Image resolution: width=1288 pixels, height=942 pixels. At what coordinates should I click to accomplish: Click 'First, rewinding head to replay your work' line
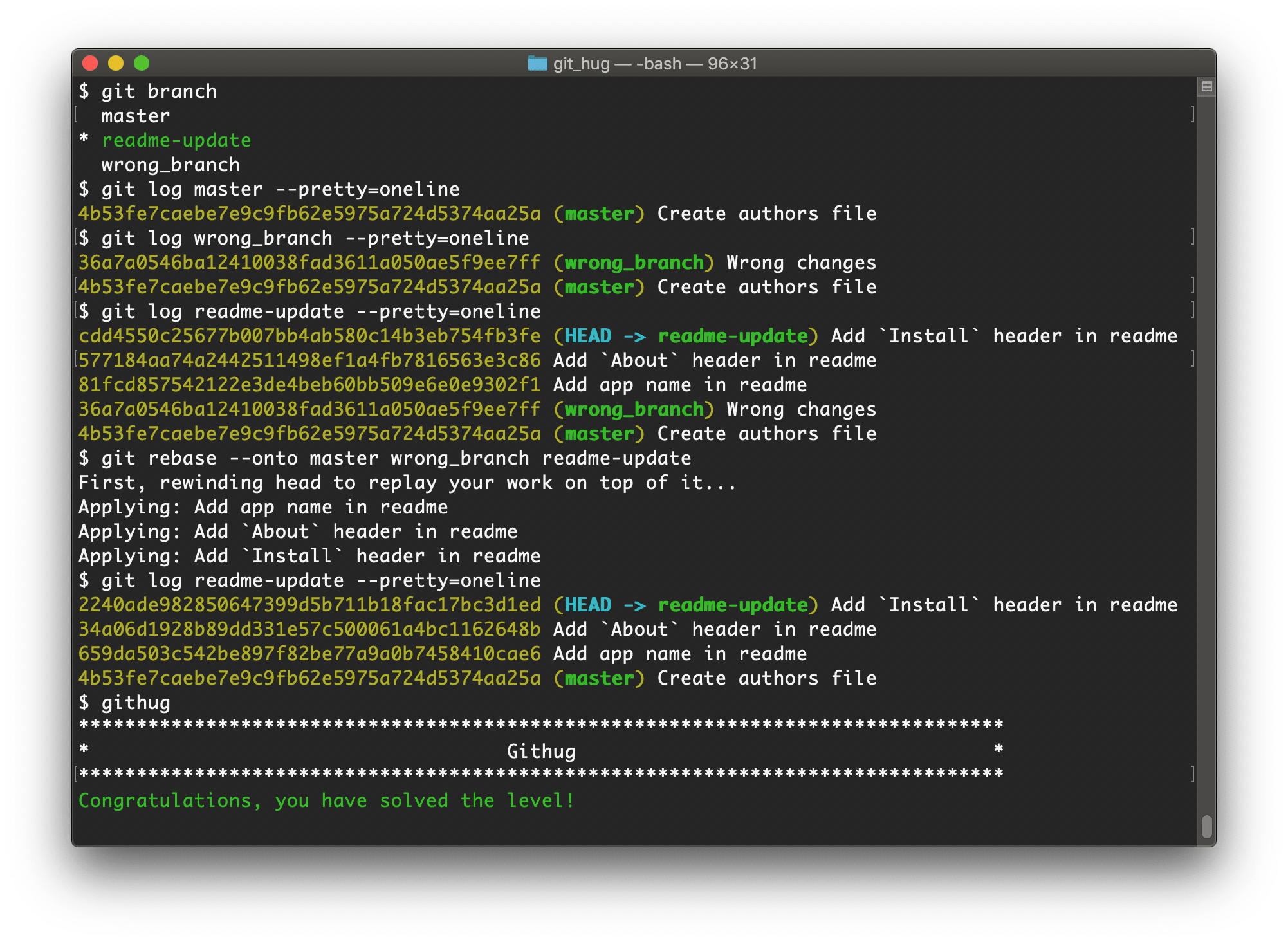pos(408,483)
